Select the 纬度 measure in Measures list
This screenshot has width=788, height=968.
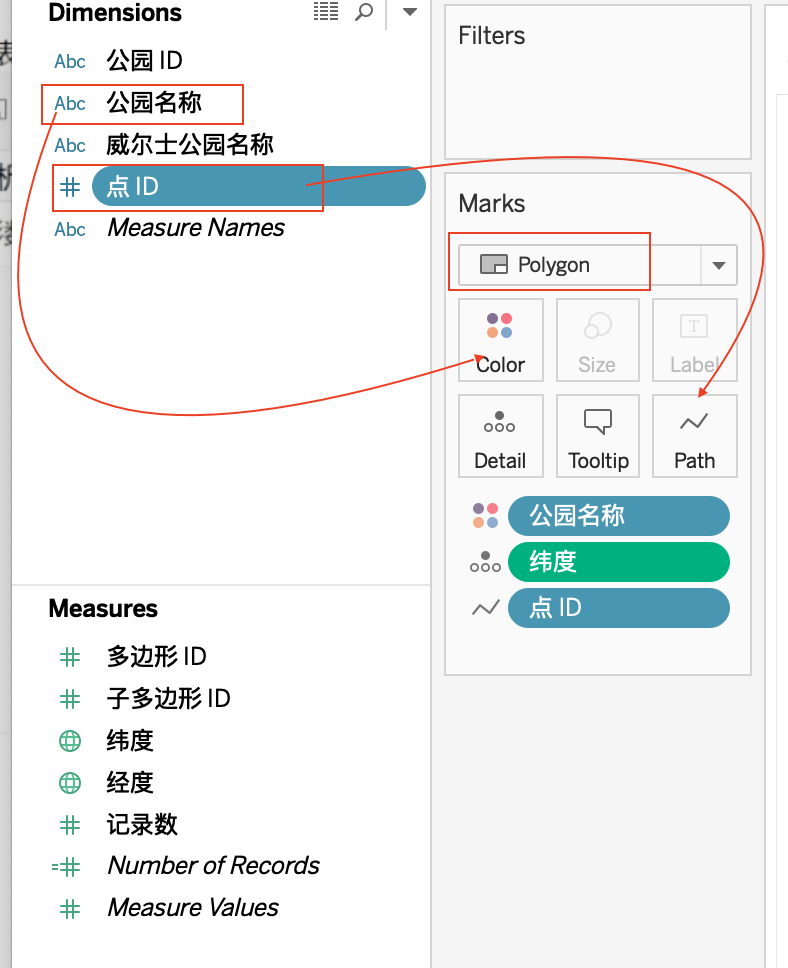[130, 740]
